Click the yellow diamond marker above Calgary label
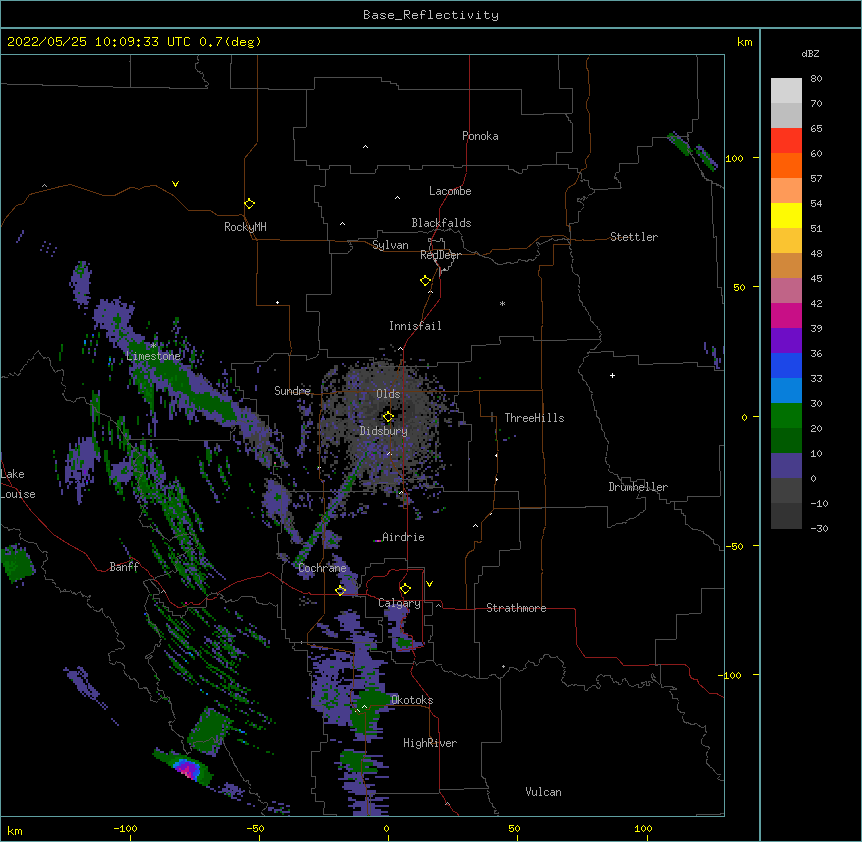This screenshot has width=862, height=842. tap(405, 589)
